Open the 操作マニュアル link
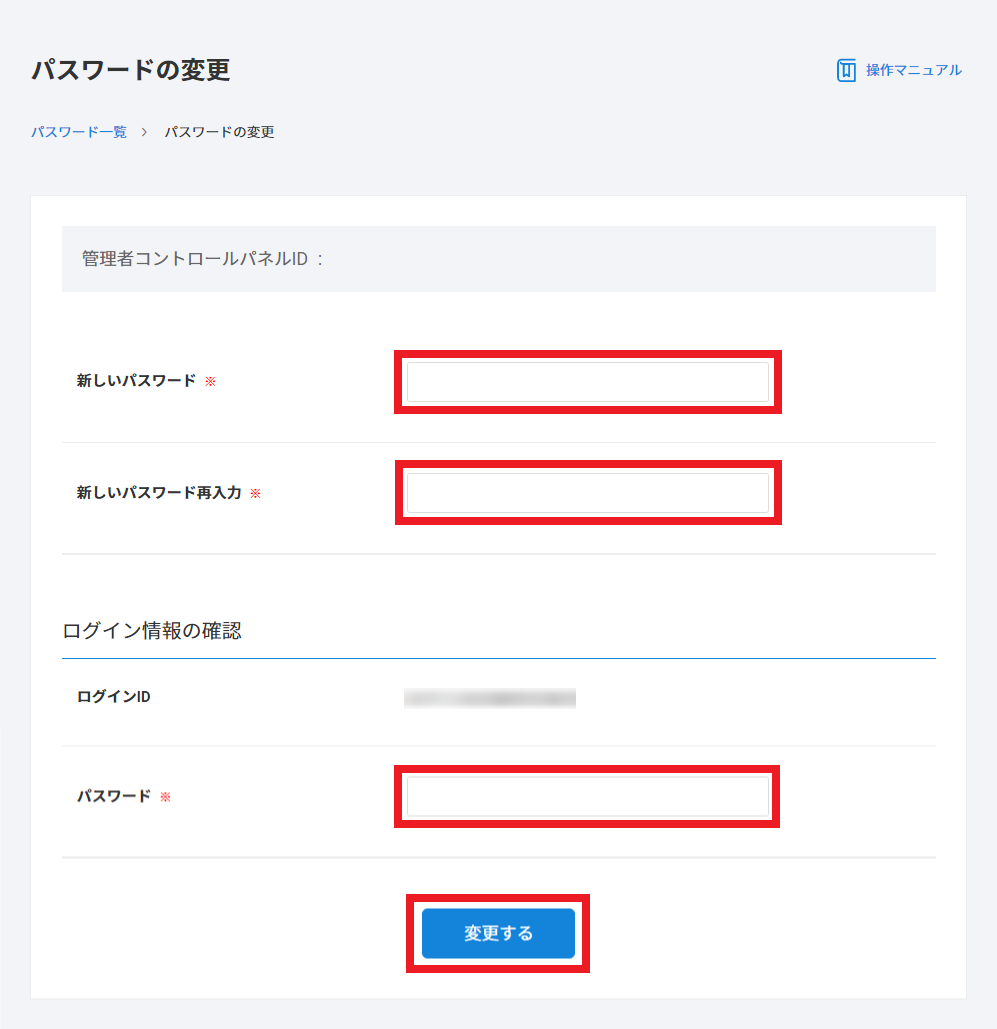 click(913, 70)
